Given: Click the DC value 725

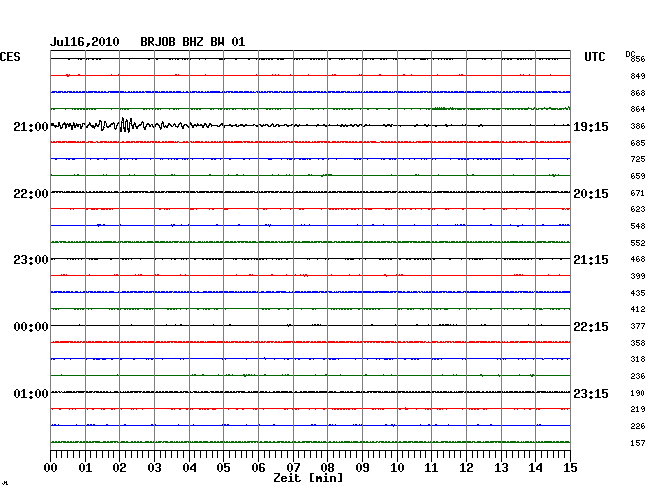Looking at the screenshot, I should point(638,159).
